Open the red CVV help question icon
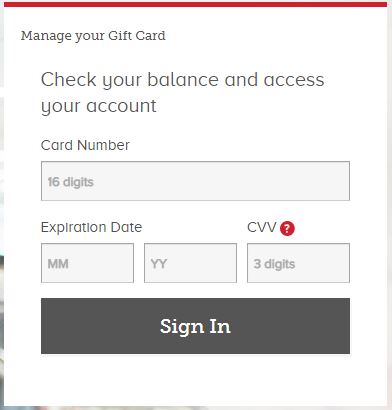392x410 pixels. click(x=287, y=229)
